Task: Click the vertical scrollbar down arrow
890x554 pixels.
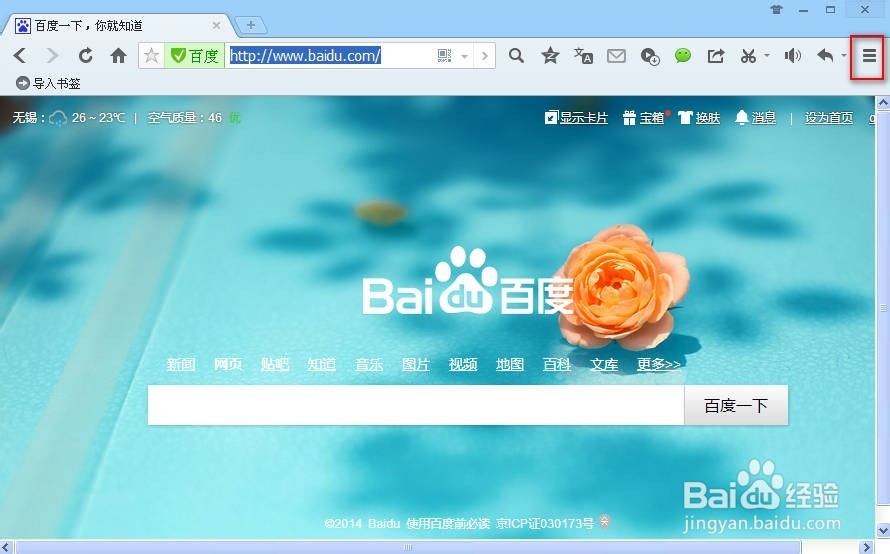Action: (883, 531)
